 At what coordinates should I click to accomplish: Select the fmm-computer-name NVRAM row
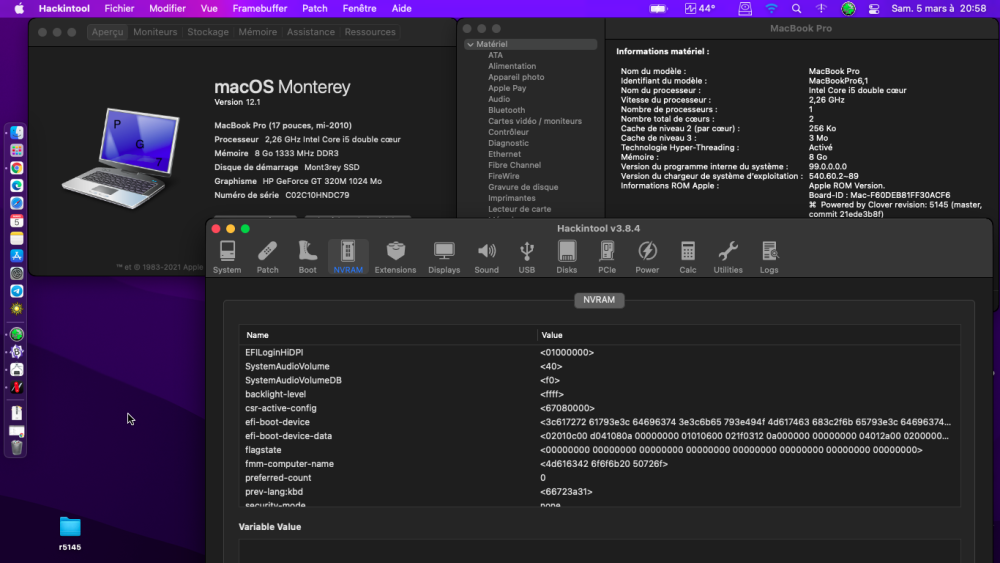[599, 464]
